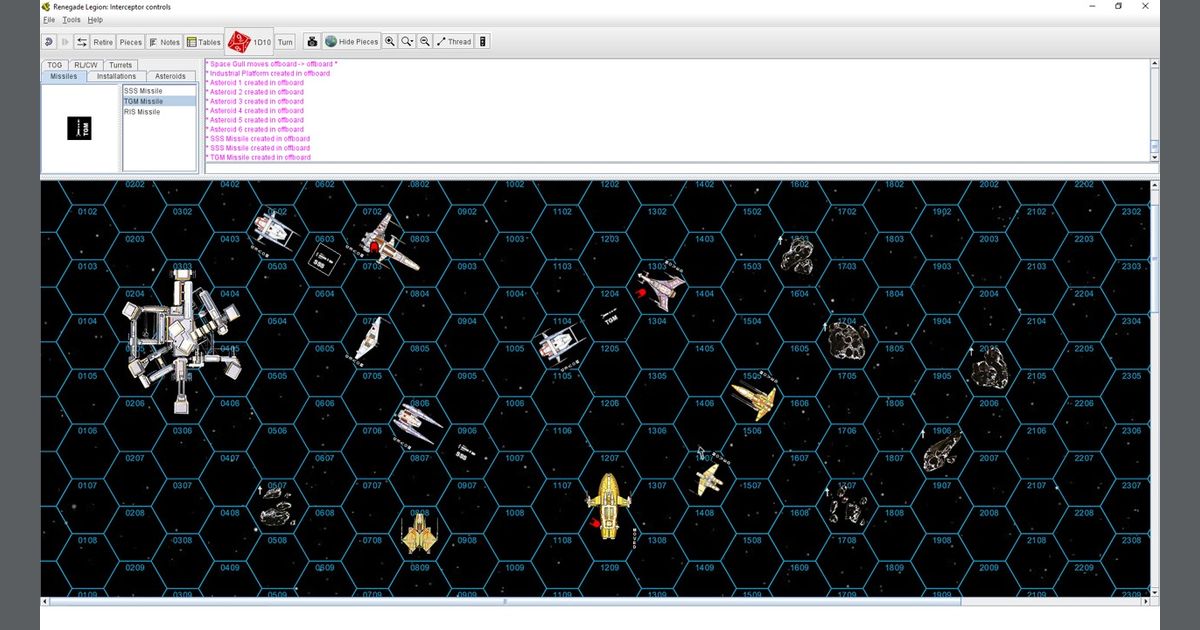Toggle the Thread movement trails button
Viewport: 1200px width, 630px height.
point(454,42)
